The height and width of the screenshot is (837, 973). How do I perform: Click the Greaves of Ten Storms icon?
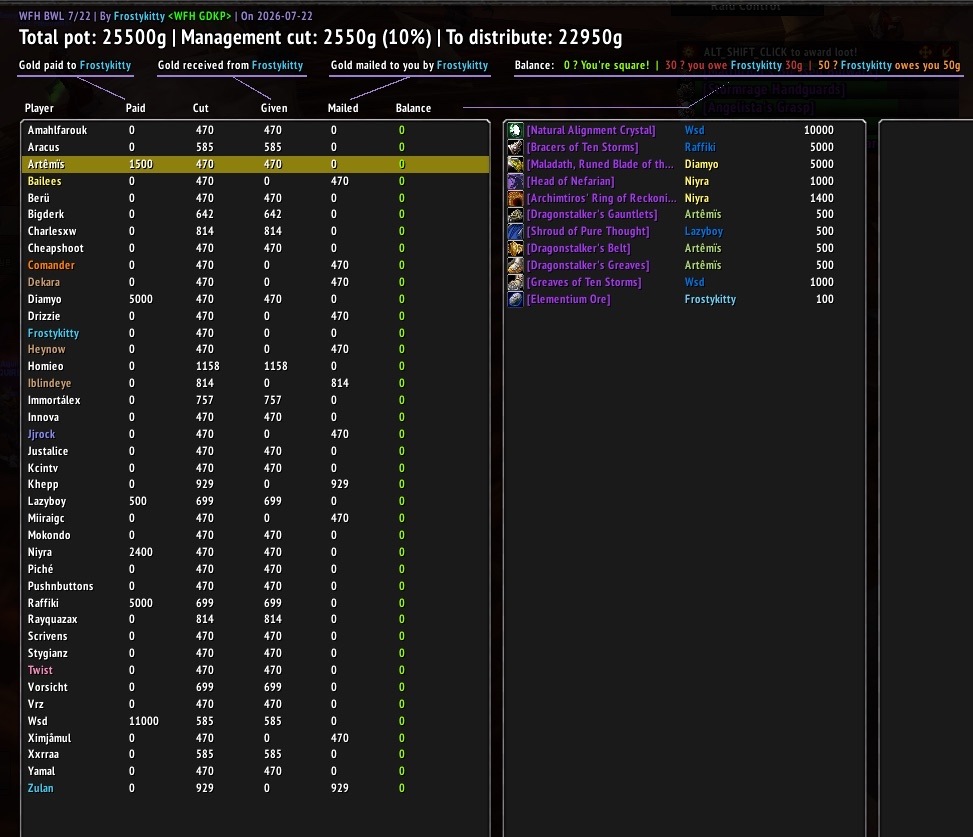(515, 282)
